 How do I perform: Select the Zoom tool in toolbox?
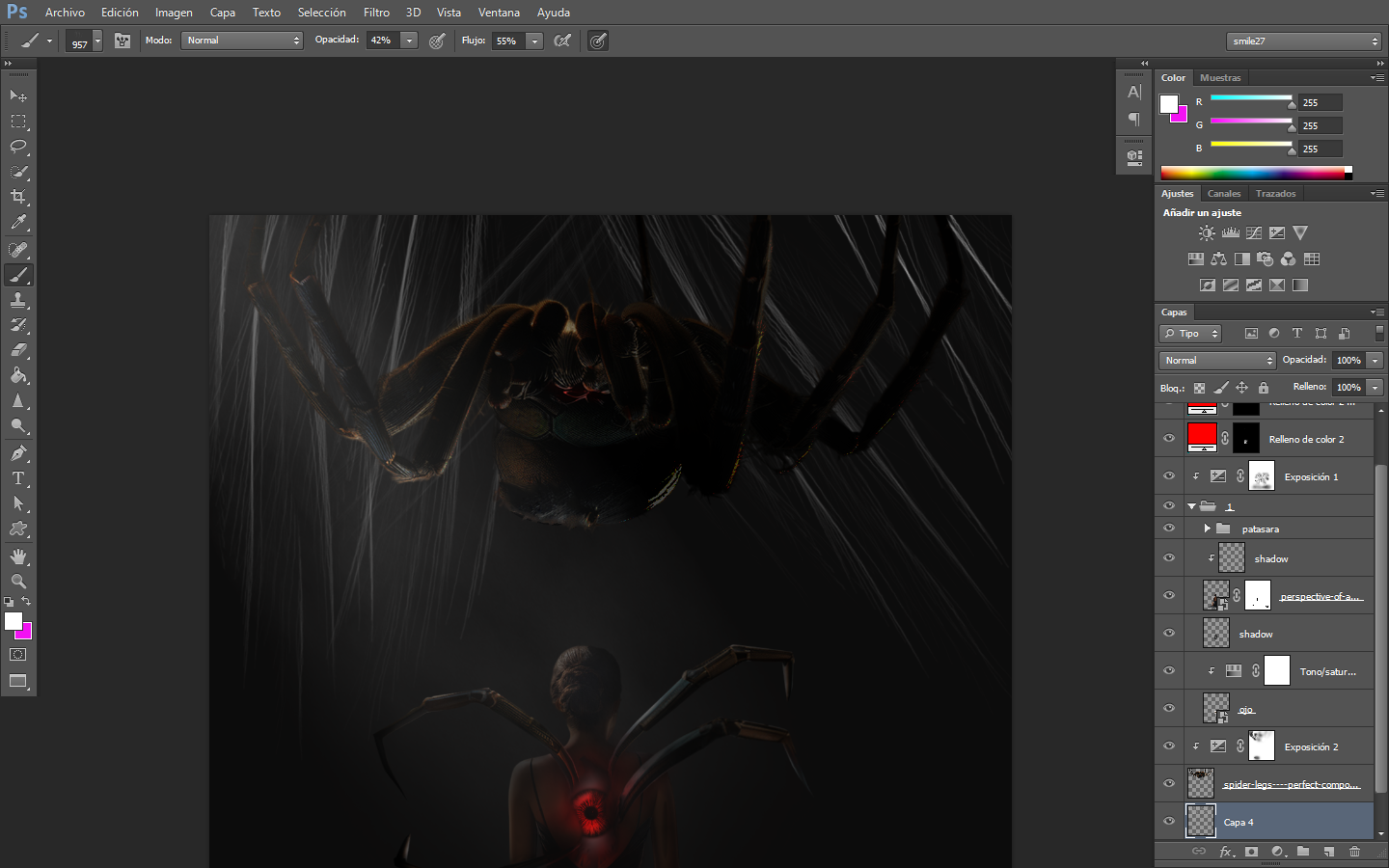[18, 582]
